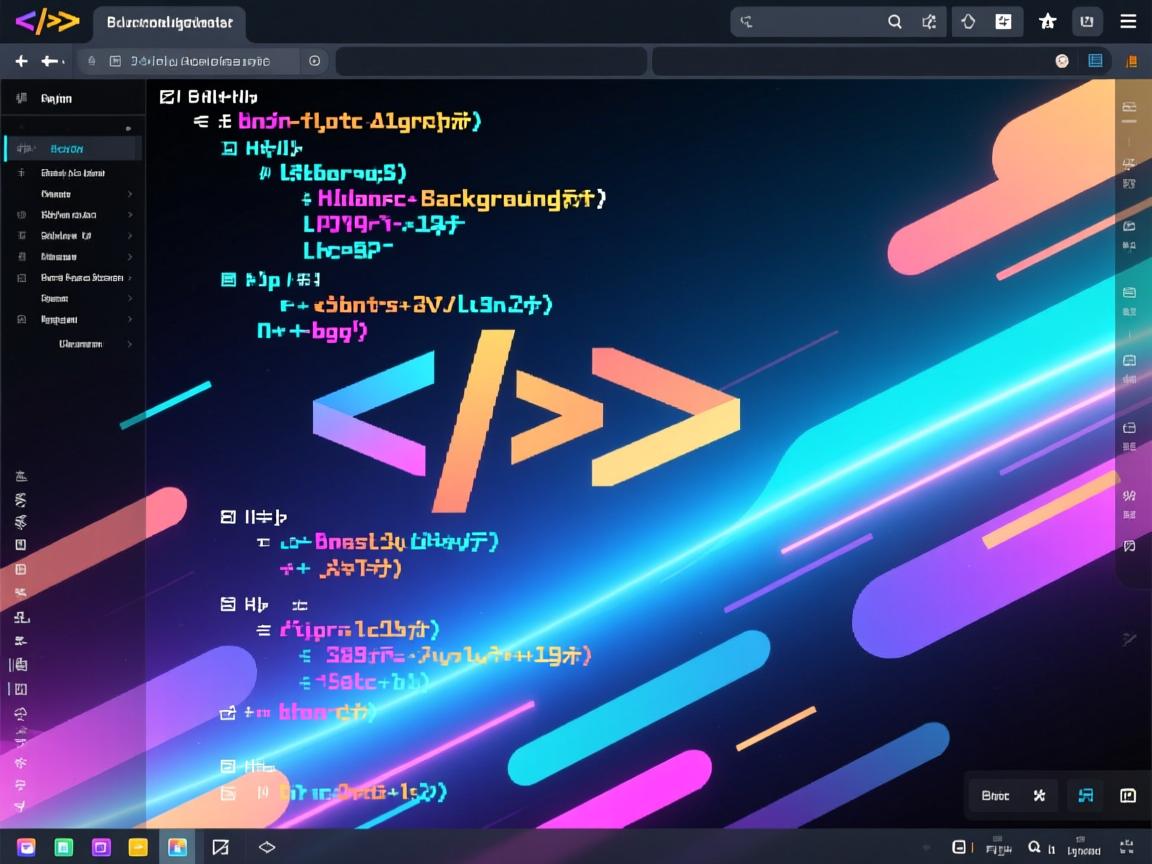Open the hamburger menu at top right
Screen dimensions: 1152x864
pyautogui.click(x=1128, y=21)
